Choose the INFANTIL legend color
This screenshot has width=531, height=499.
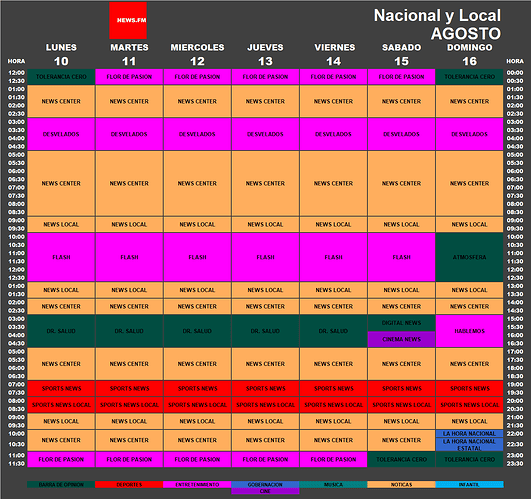469,484
